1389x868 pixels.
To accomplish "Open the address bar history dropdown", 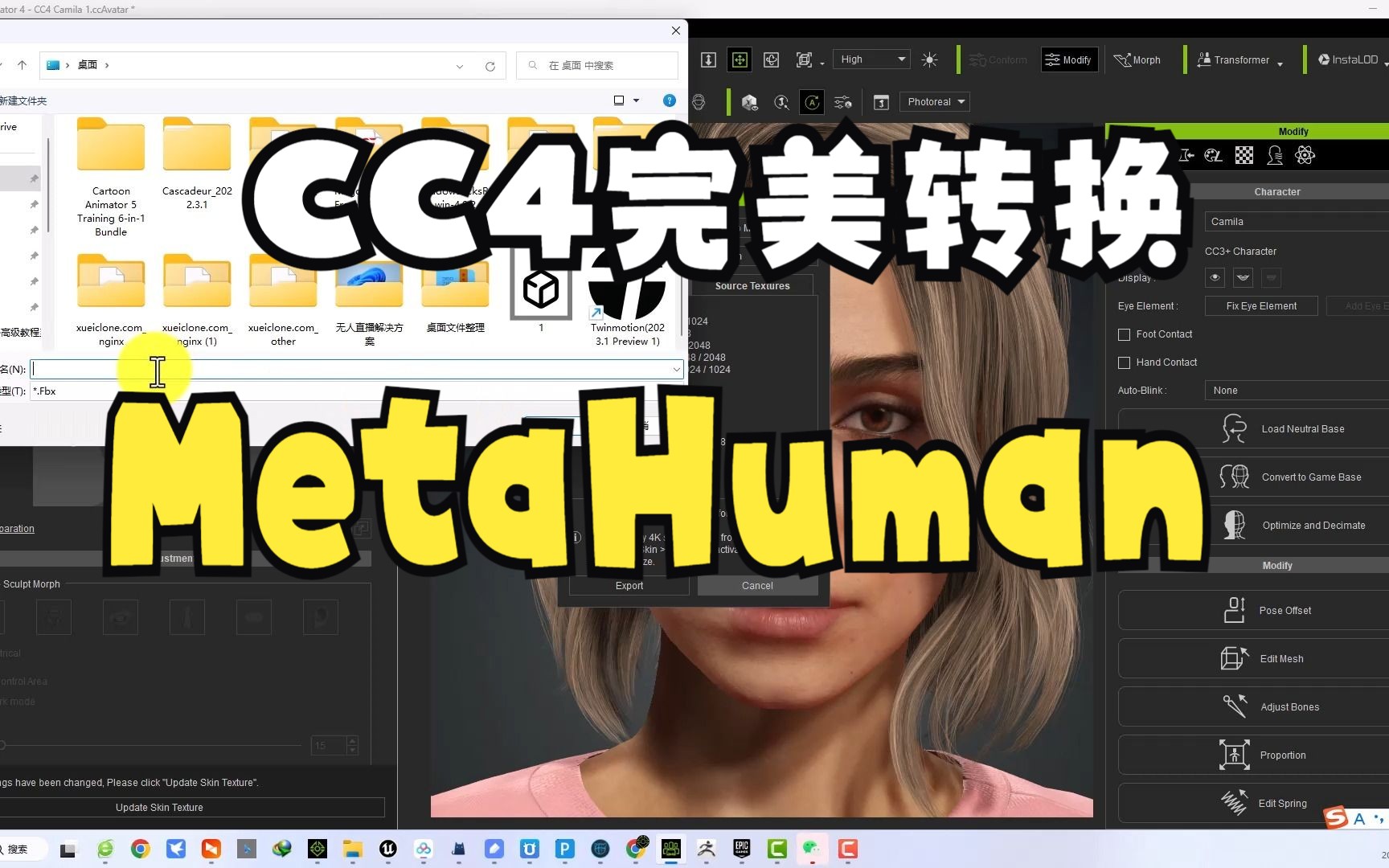I will [x=460, y=66].
